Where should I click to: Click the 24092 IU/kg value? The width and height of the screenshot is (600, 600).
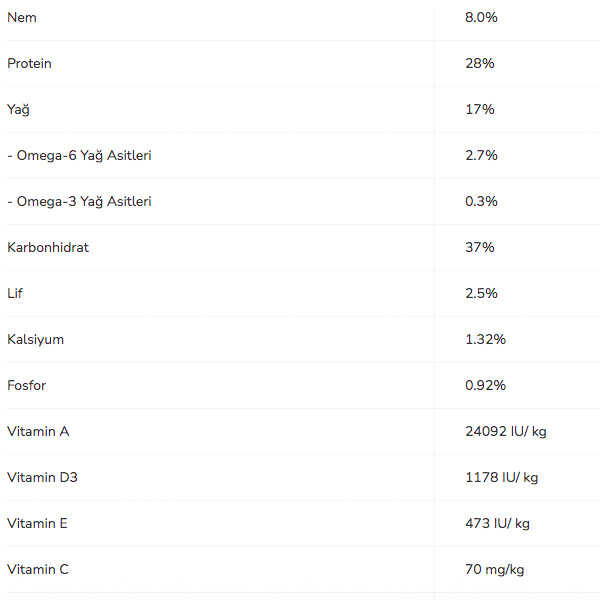[x=506, y=432]
